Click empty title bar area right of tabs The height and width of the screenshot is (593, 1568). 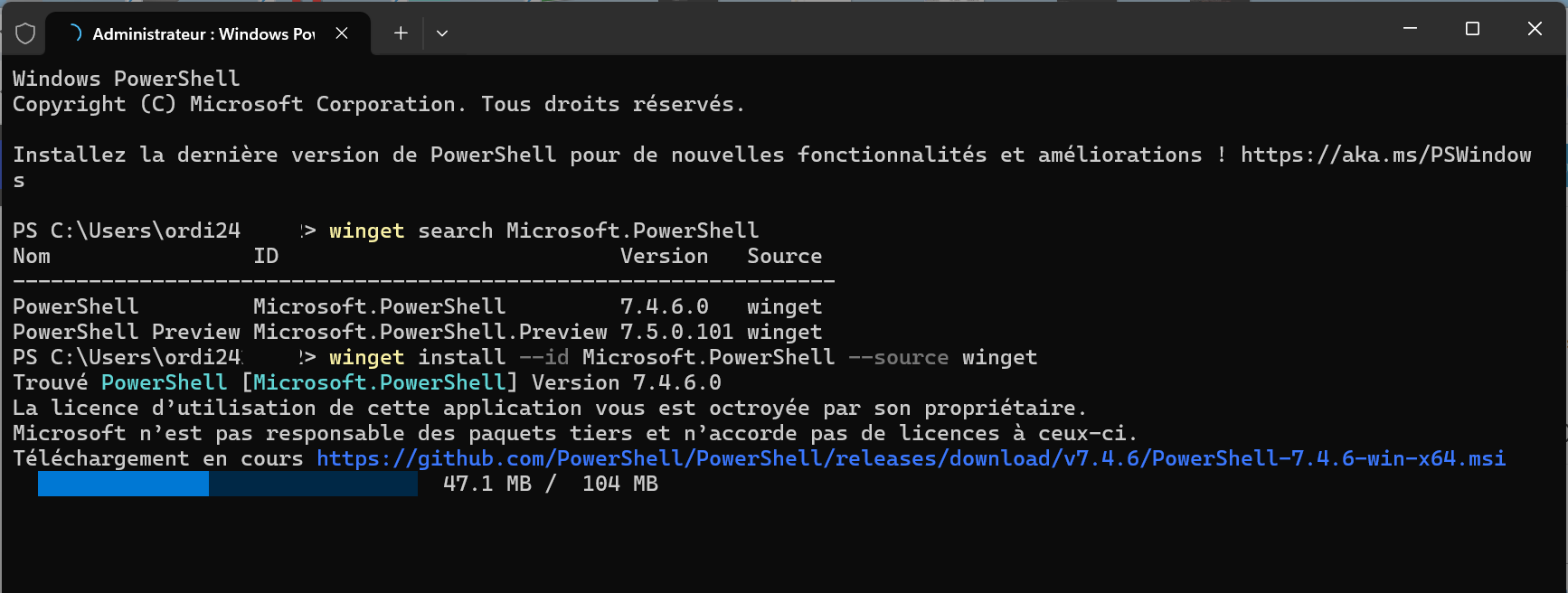point(904,29)
